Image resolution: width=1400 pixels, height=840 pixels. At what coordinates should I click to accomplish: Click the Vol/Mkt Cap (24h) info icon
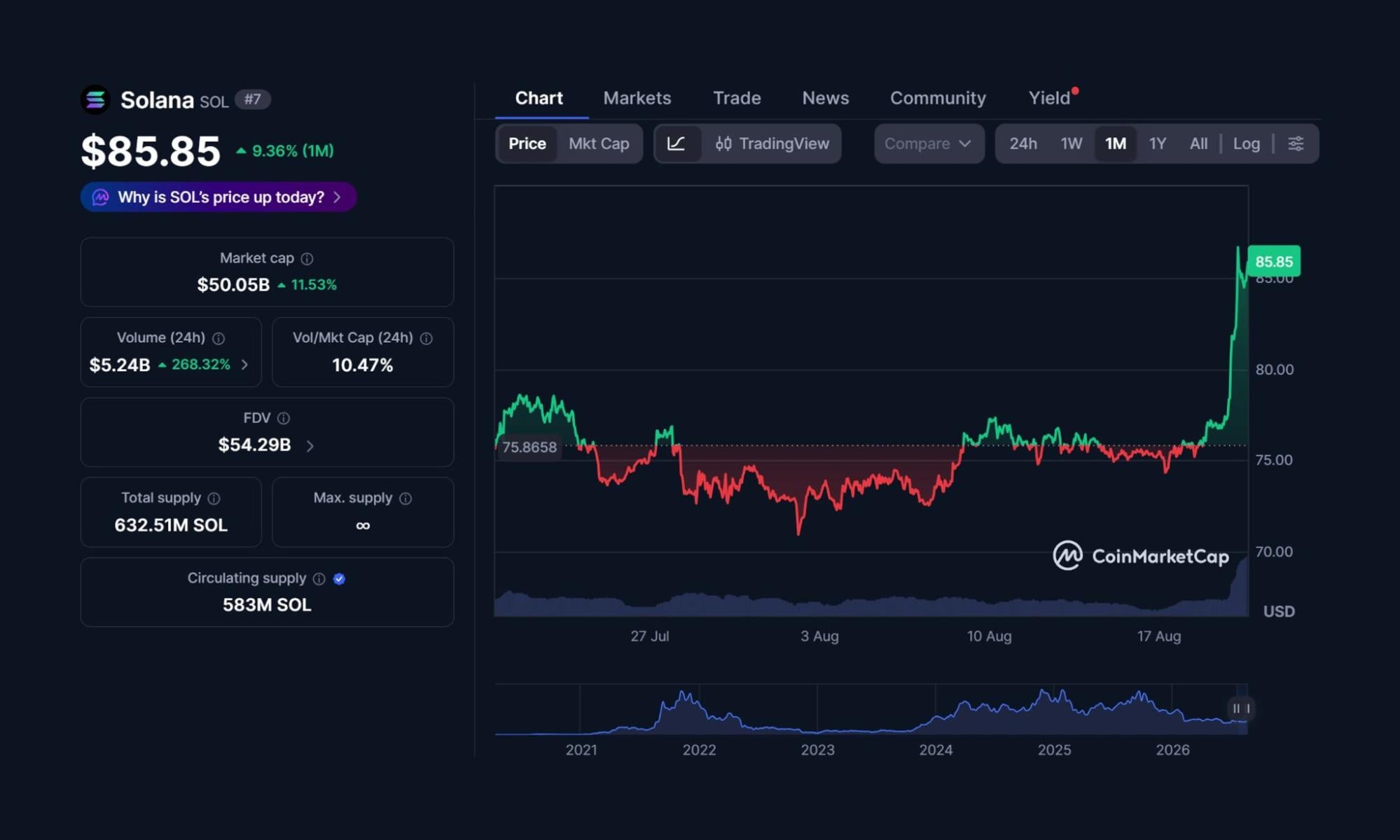click(426, 339)
